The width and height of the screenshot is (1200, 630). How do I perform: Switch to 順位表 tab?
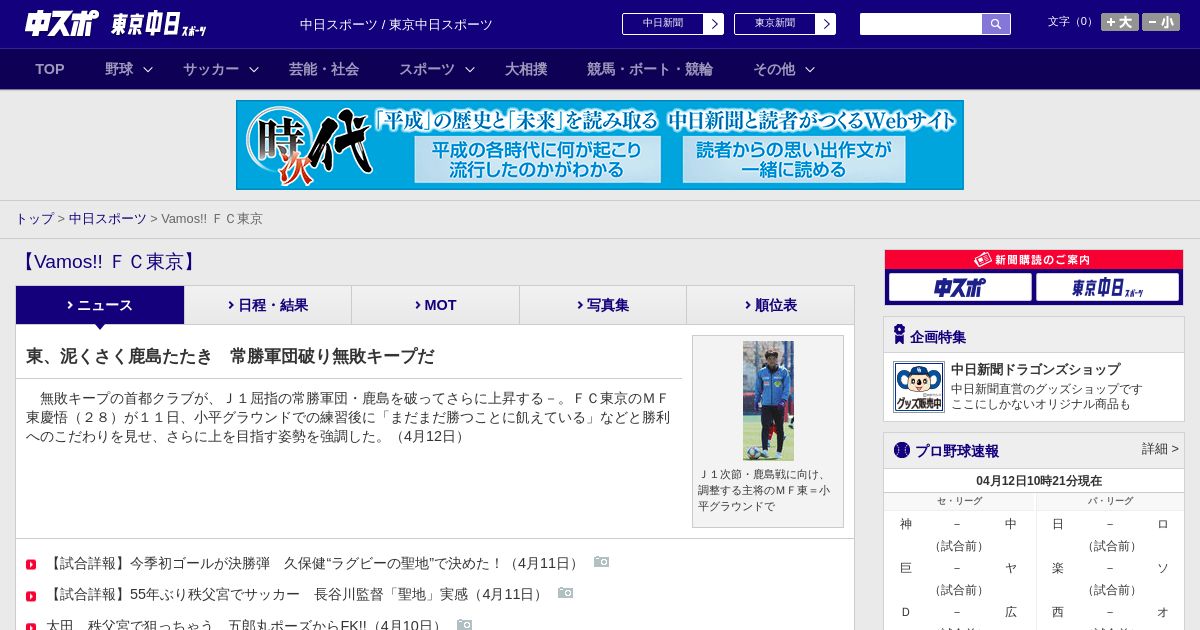(770, 305)
